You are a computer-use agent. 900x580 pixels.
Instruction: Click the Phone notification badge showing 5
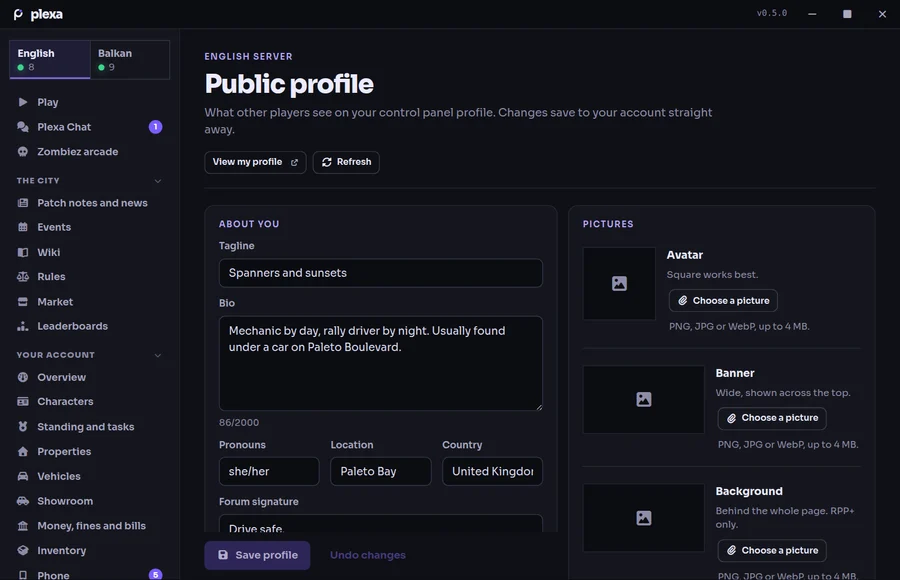[x=156, y=574]
